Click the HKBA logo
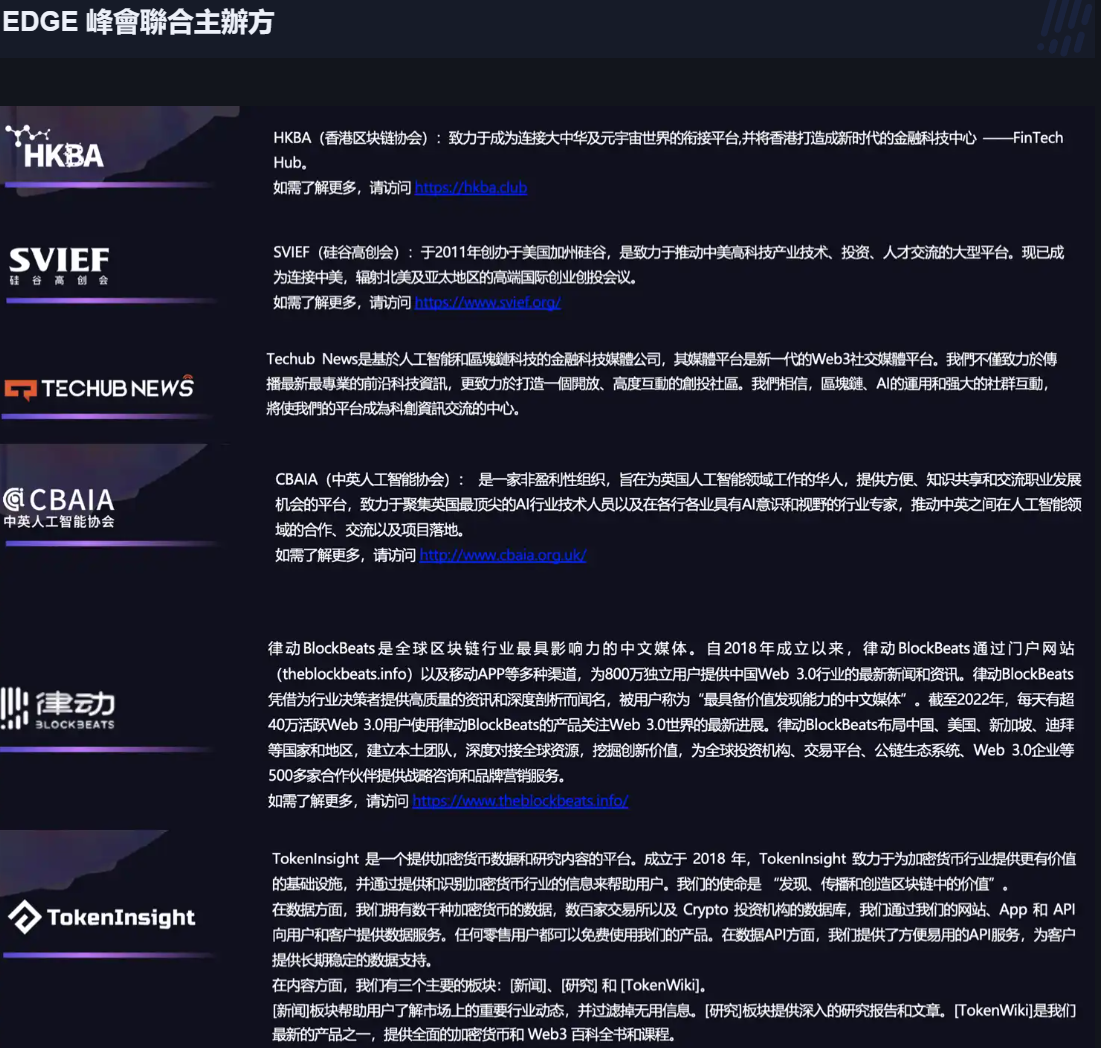 point(55,147)
